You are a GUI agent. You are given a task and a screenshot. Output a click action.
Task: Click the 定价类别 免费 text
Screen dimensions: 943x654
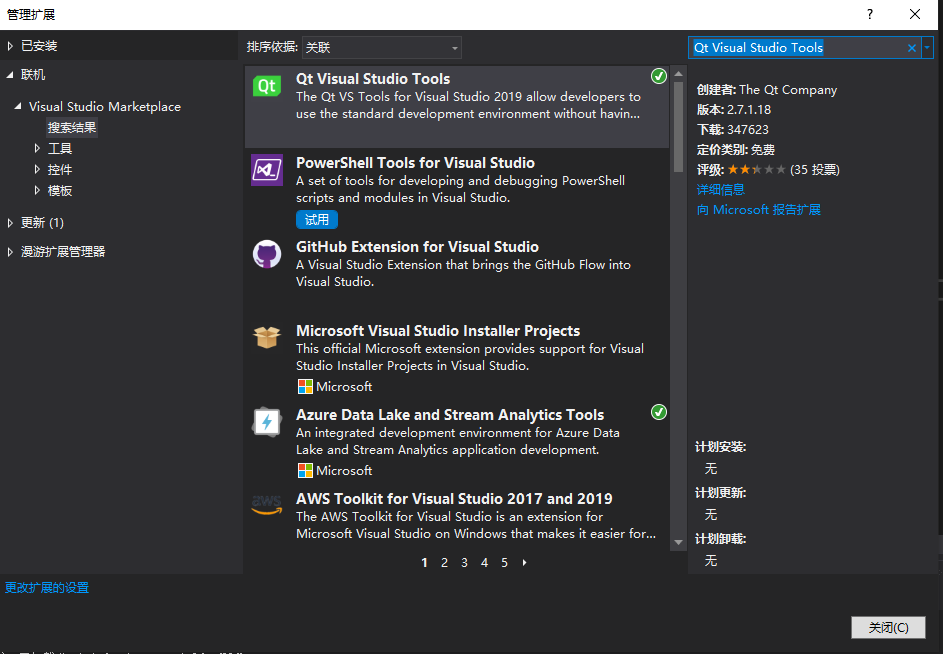click(x=736, y=149)
